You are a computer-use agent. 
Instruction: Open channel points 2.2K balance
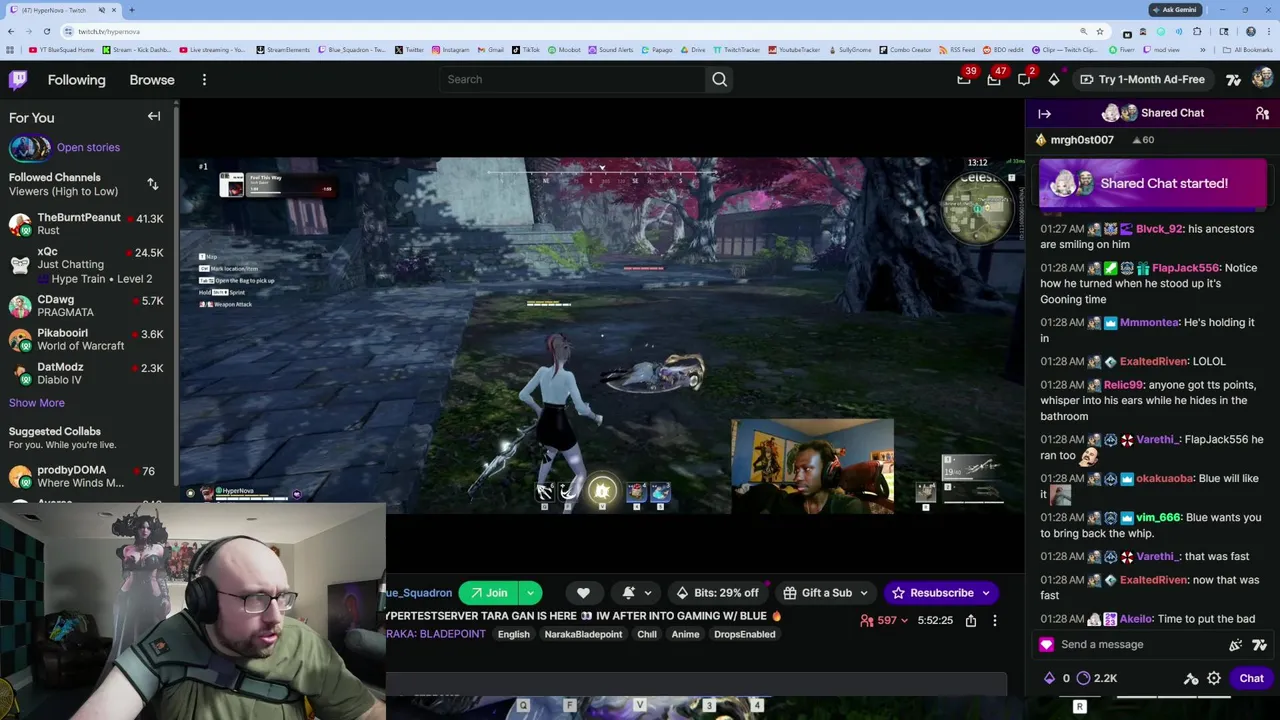click(x=1097, y=679)
